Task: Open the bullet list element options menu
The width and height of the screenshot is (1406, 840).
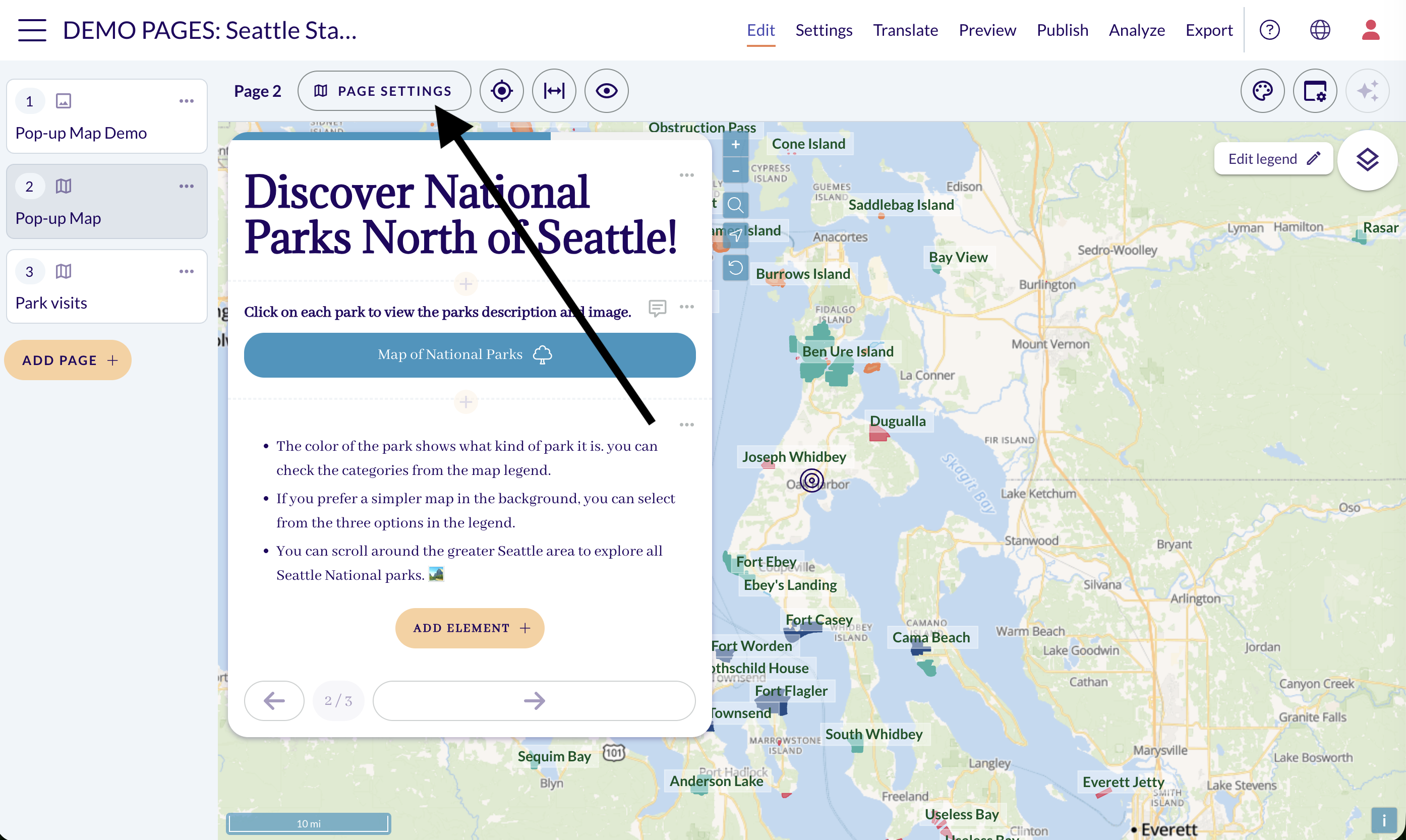Action: click(x=686, y=425)
